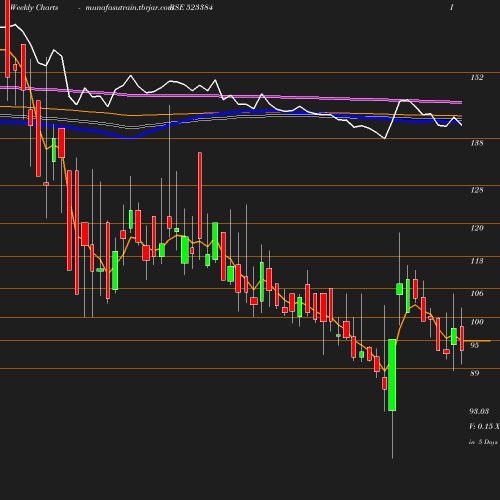Click the "89" price axis label
Image resolution: width=500 pixels, height=500 pixels.
click(475, 373)
